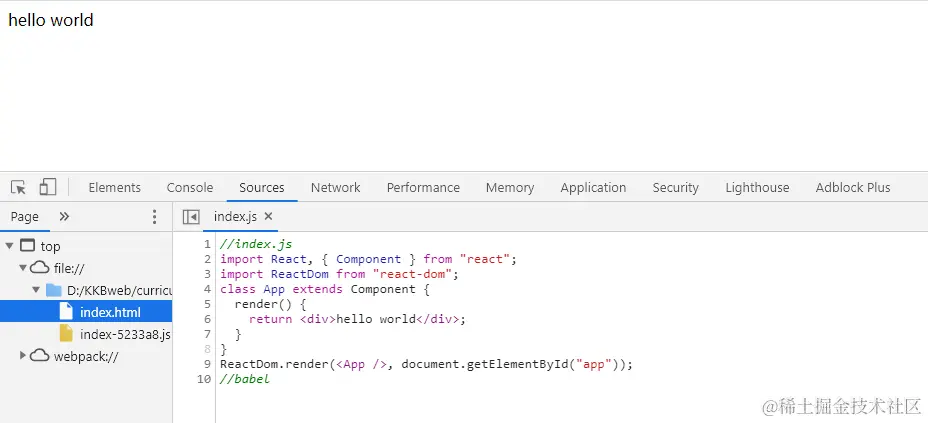Click line number 1 in the gutter
Screen dimensions: 928x423
[207, 244]
